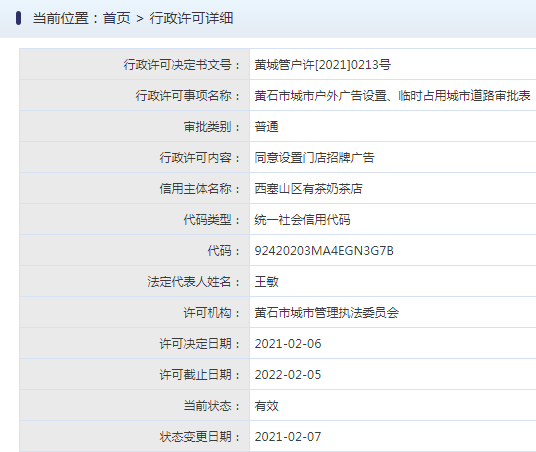Click the permit content 同意设置门店招牌广告
This screenshot has height=452, width=536.
(x=314, y=158)
